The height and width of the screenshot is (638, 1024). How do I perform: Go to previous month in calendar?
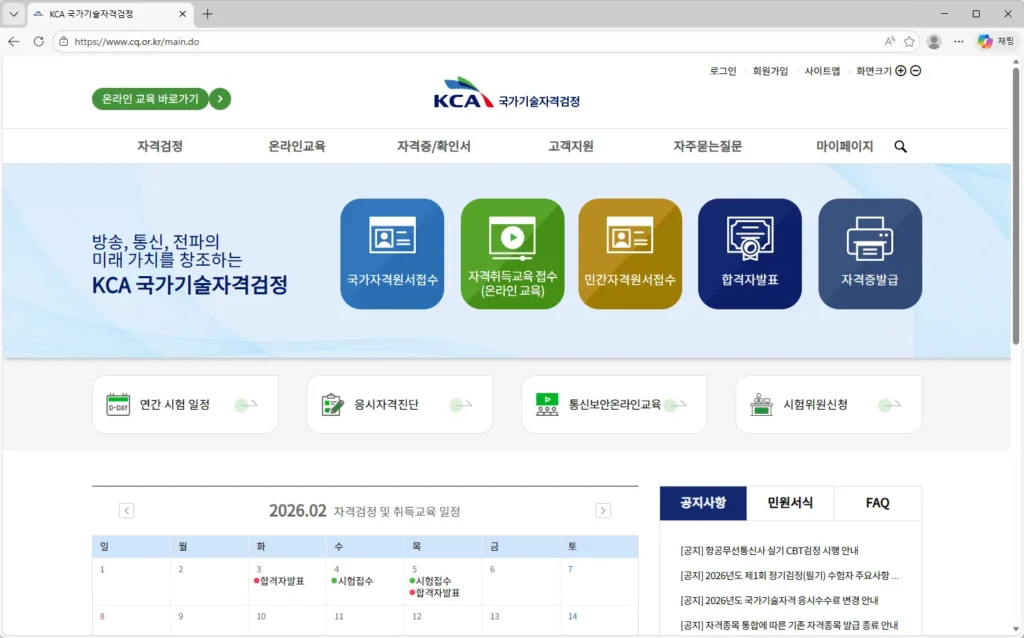coord(127,511)
